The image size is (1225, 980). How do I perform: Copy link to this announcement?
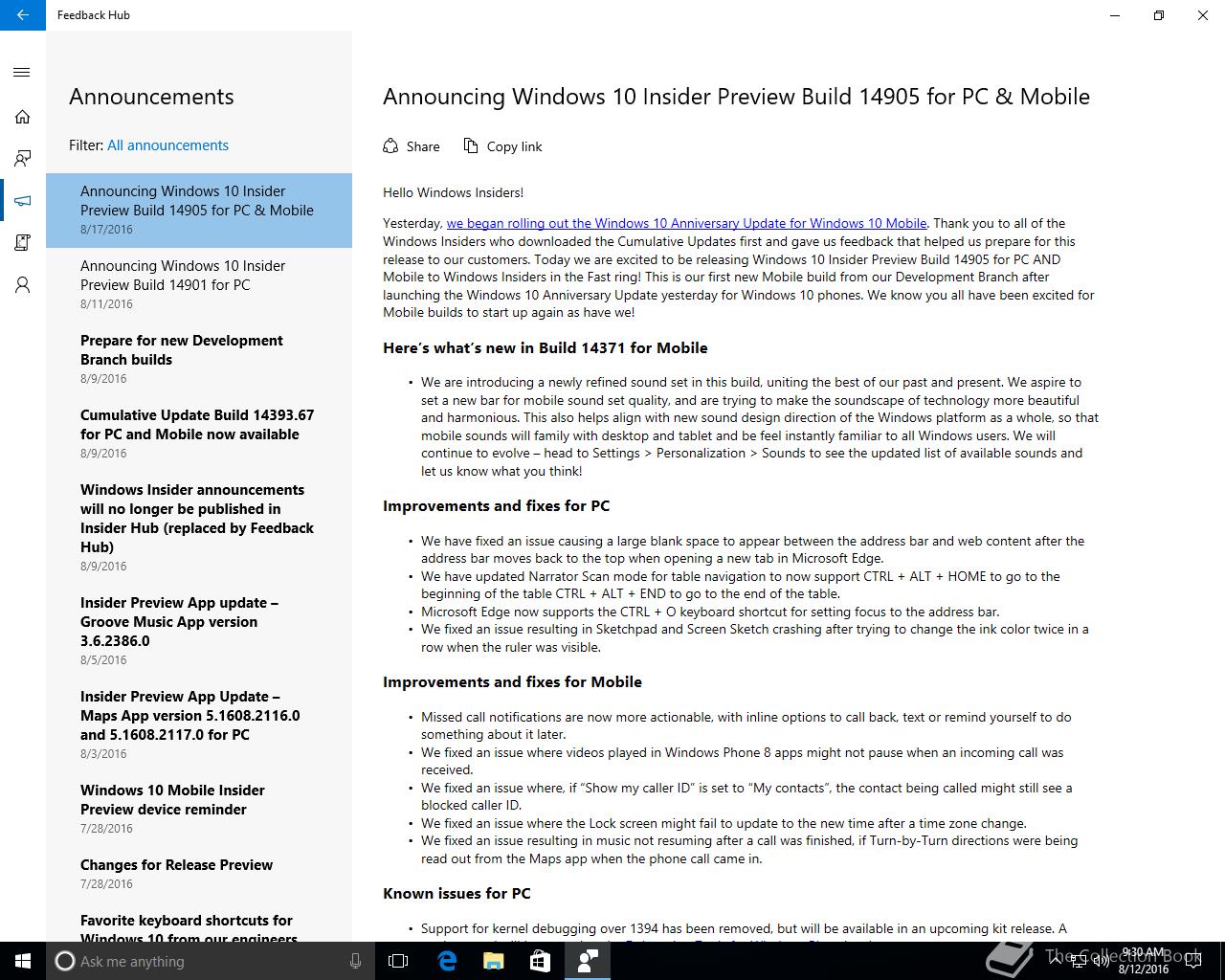tap(502, 146)
